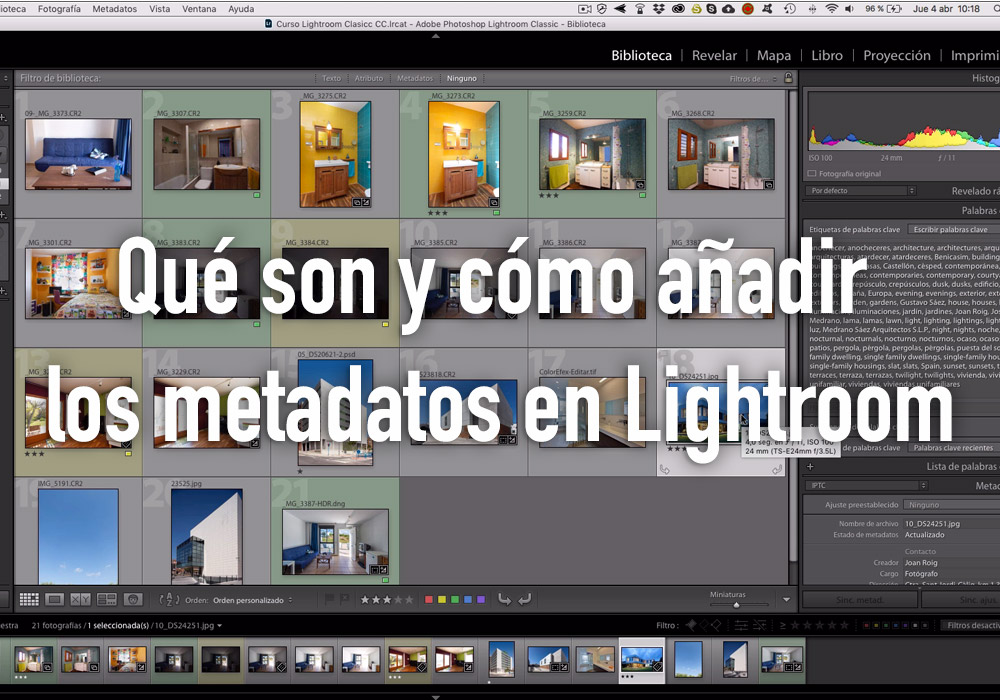1000x700 pixels.
Task: Open Compare view (XY) in toolbar
Action: 80,599
